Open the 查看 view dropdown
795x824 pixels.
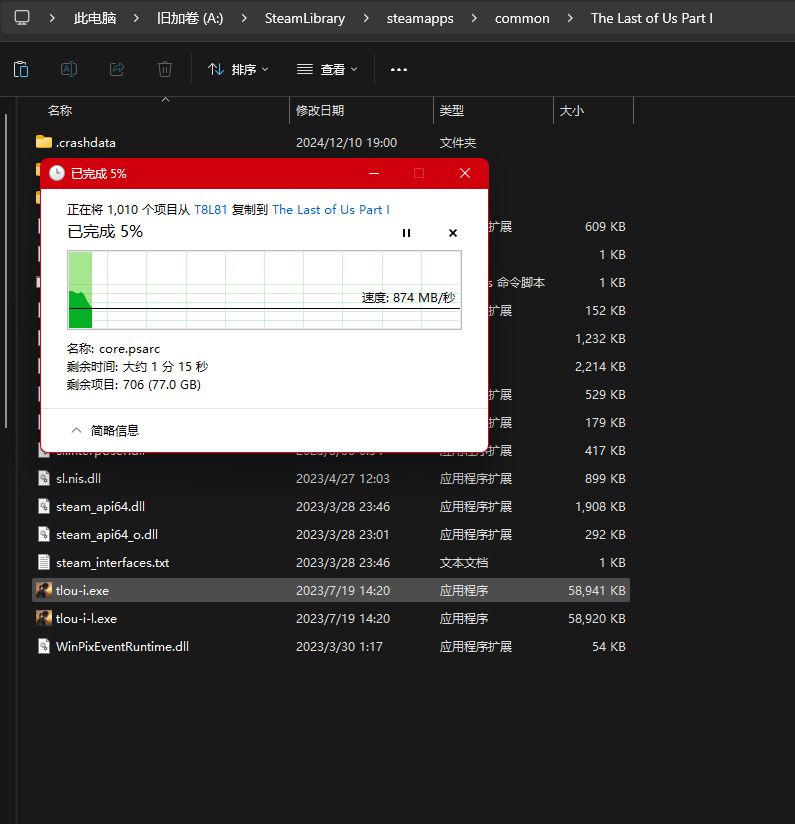327,69
